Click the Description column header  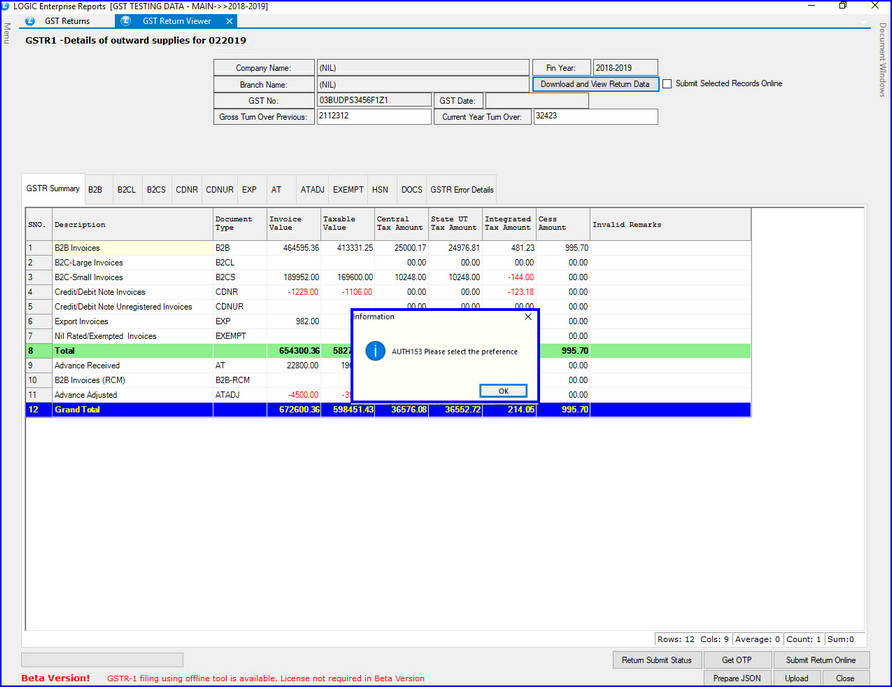click(133, 225)
